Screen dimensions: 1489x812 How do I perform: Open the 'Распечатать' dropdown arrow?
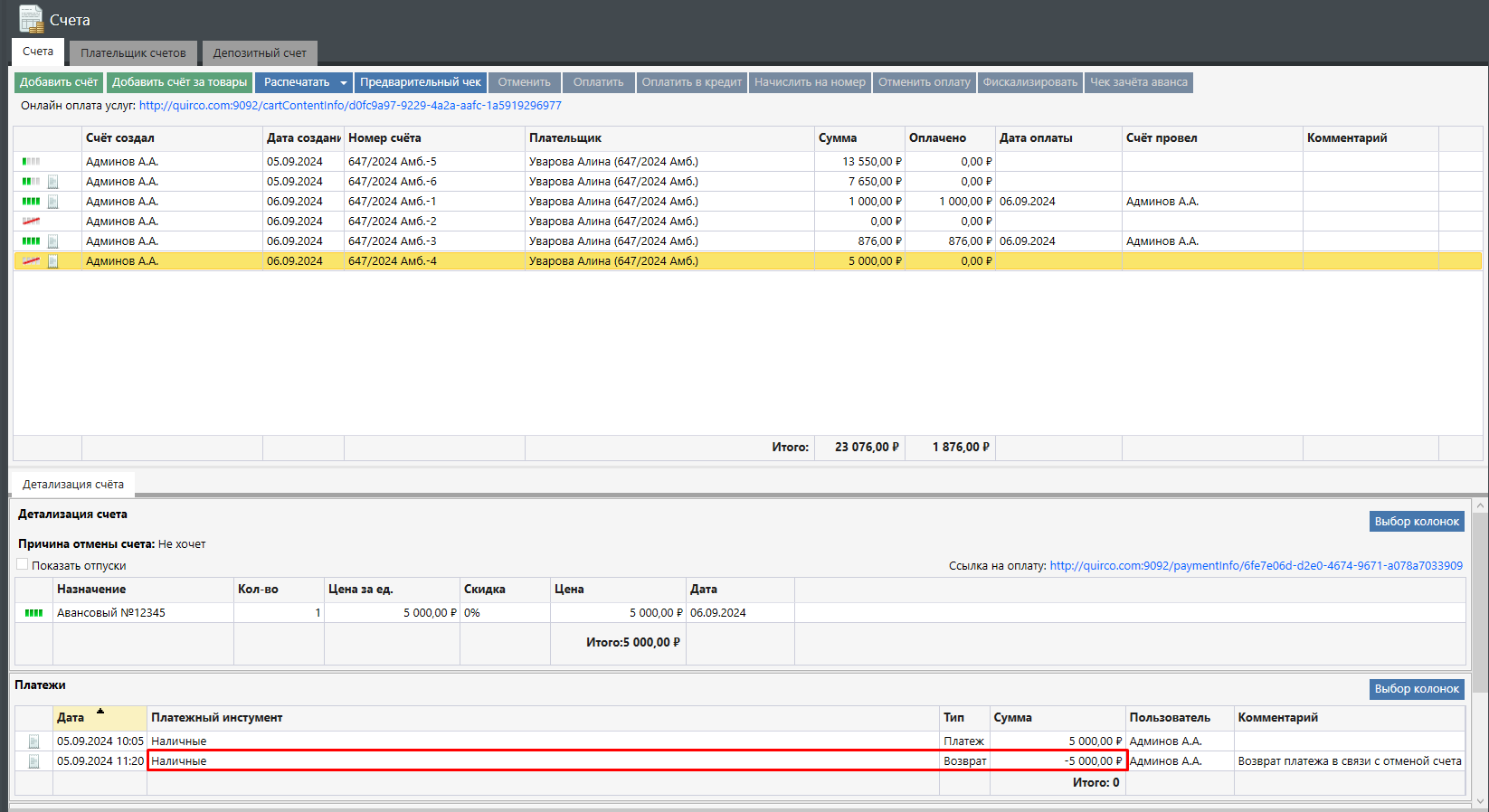click(343, 83)
